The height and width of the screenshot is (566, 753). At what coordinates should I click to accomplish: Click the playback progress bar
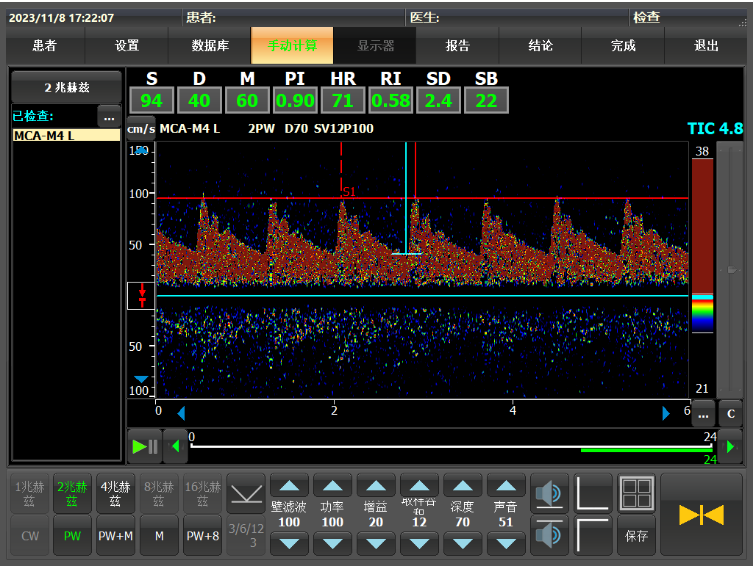tap(451, 446)
